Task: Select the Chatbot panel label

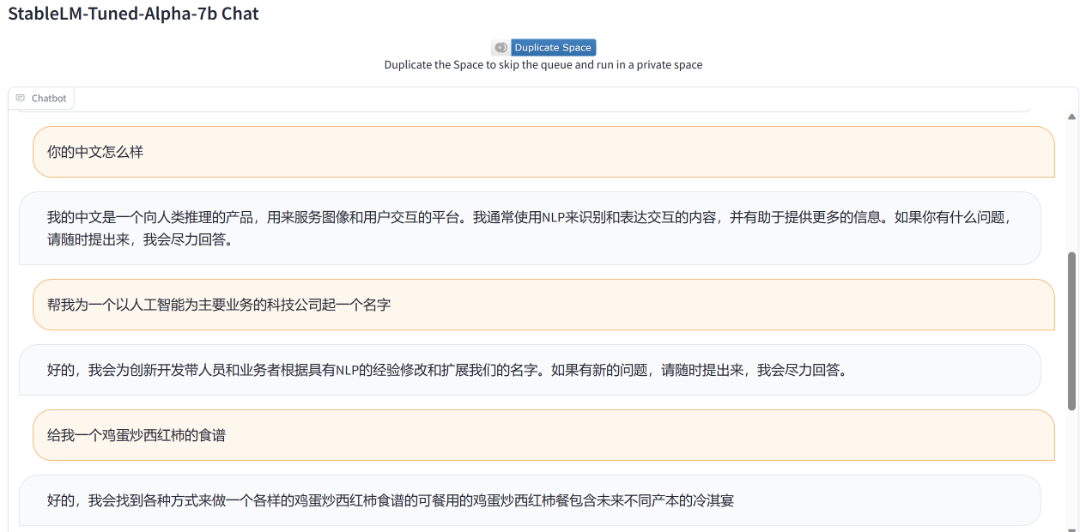Action: [41, 99]
